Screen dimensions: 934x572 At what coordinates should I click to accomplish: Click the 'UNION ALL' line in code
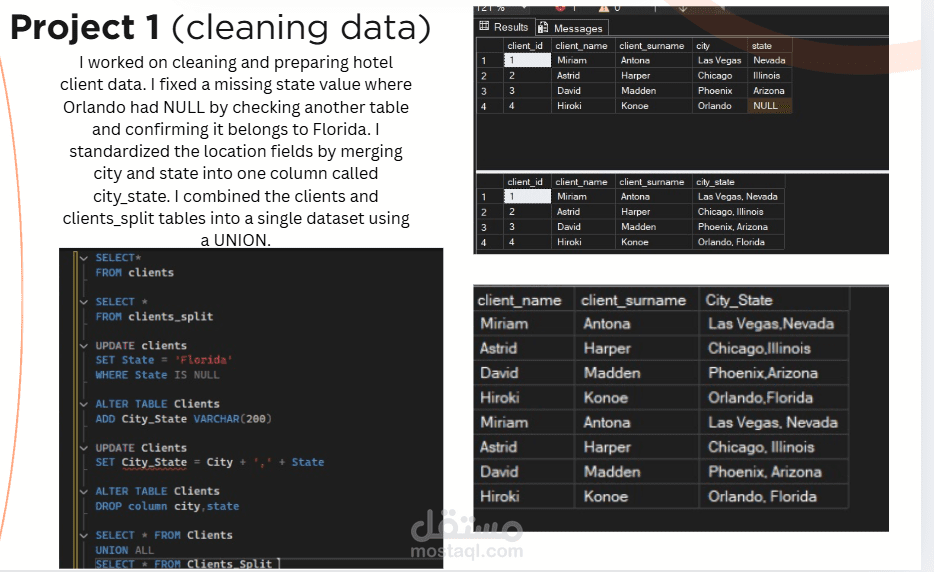pos(124,550)
